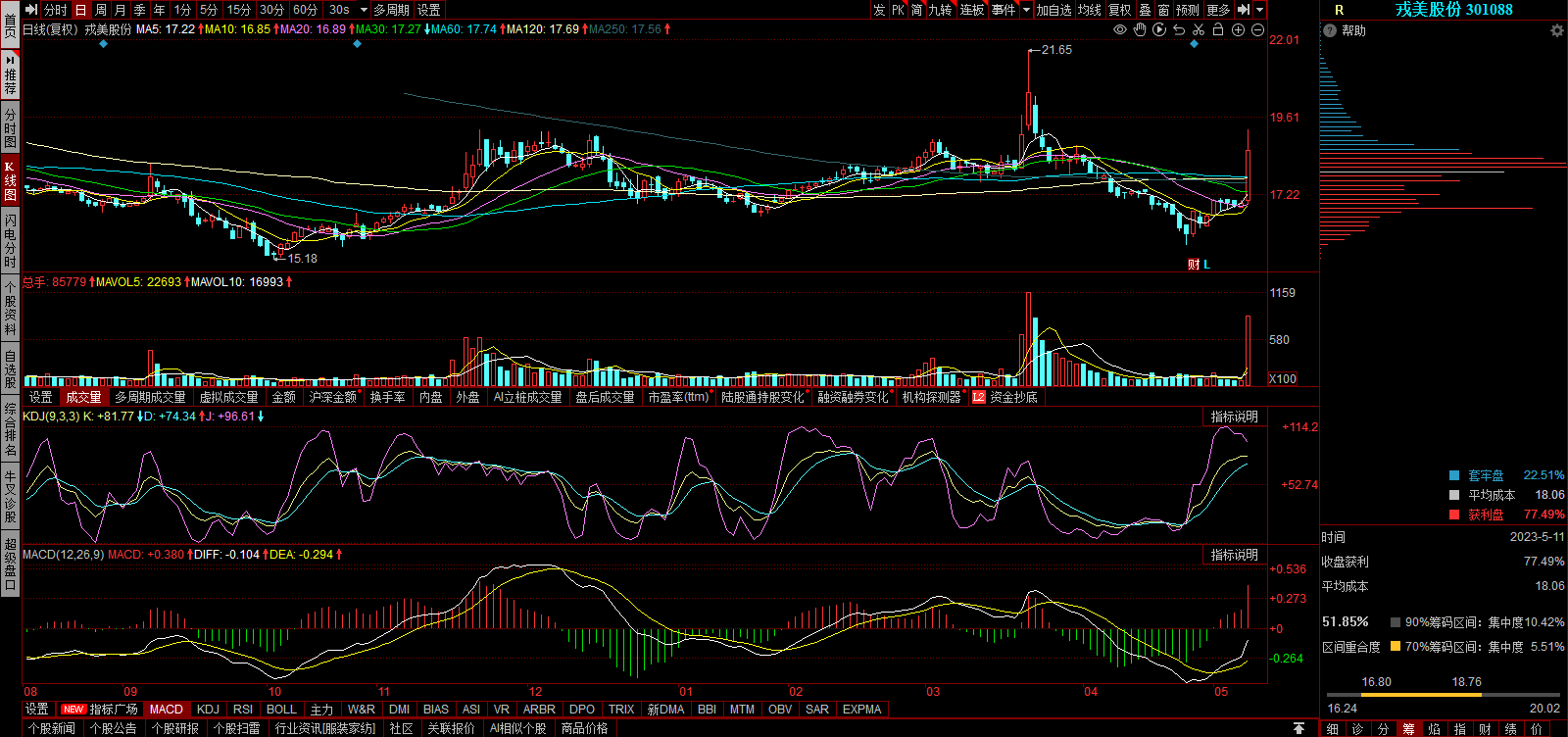Click the circular replay play icon

point(1159,29)
